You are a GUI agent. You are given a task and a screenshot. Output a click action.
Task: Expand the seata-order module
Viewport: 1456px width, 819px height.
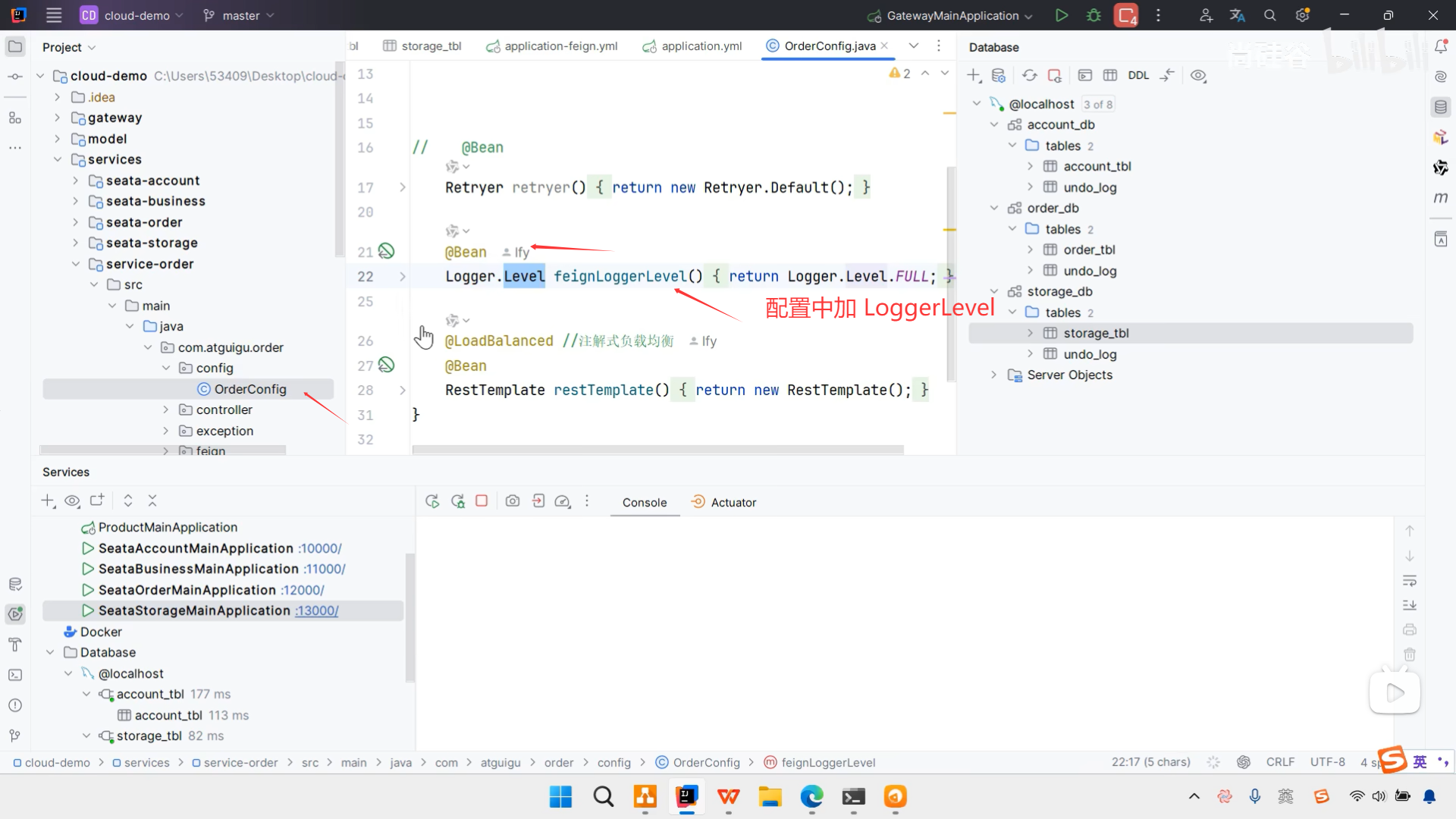pyautogui.click(x=75, y=222)
